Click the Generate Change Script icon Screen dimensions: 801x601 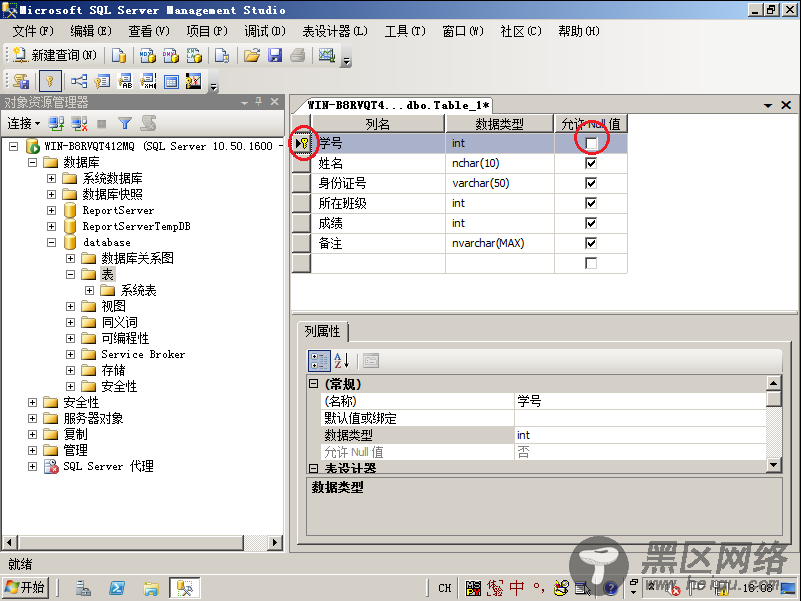coord(21,81)
